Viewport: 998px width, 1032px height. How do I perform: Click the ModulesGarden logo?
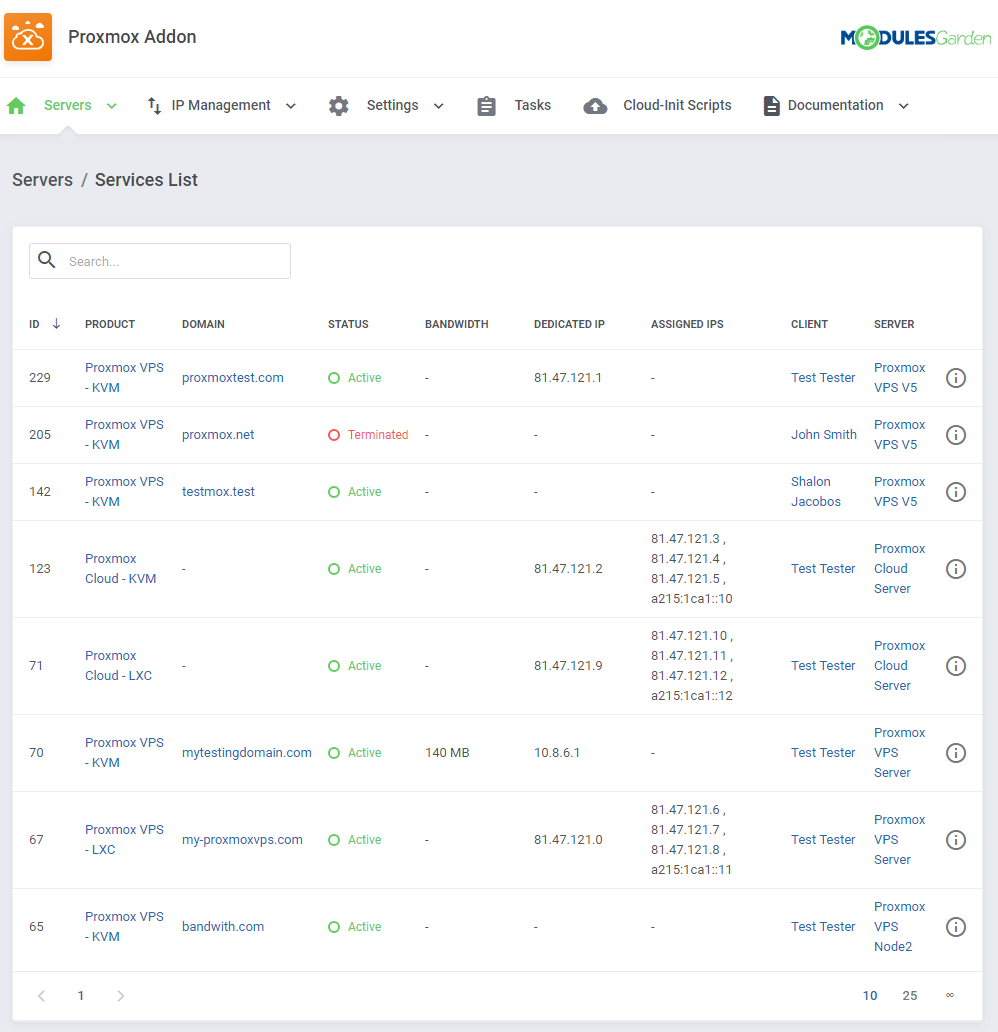(x=916, y=38)
